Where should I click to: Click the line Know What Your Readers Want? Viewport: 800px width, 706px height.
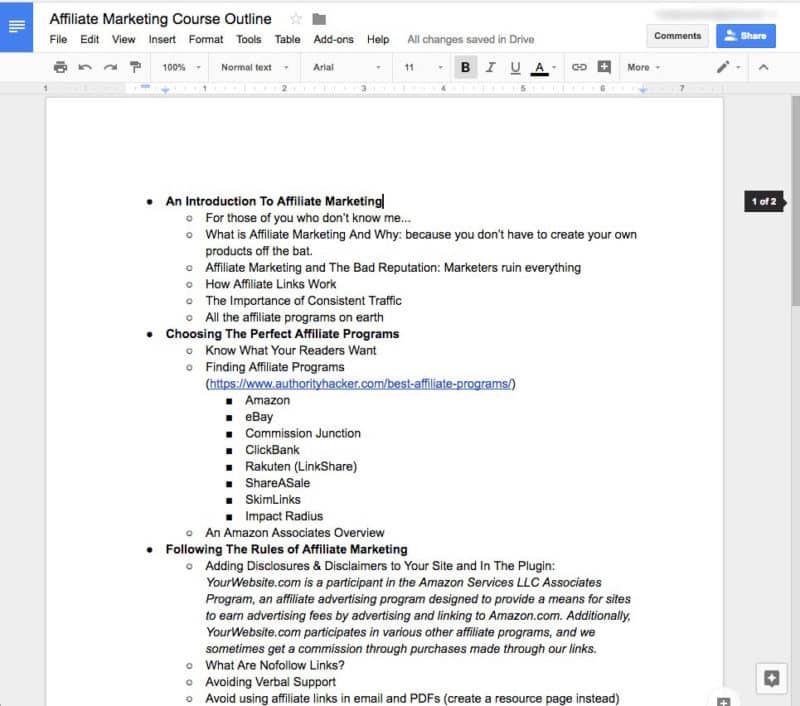290,350
